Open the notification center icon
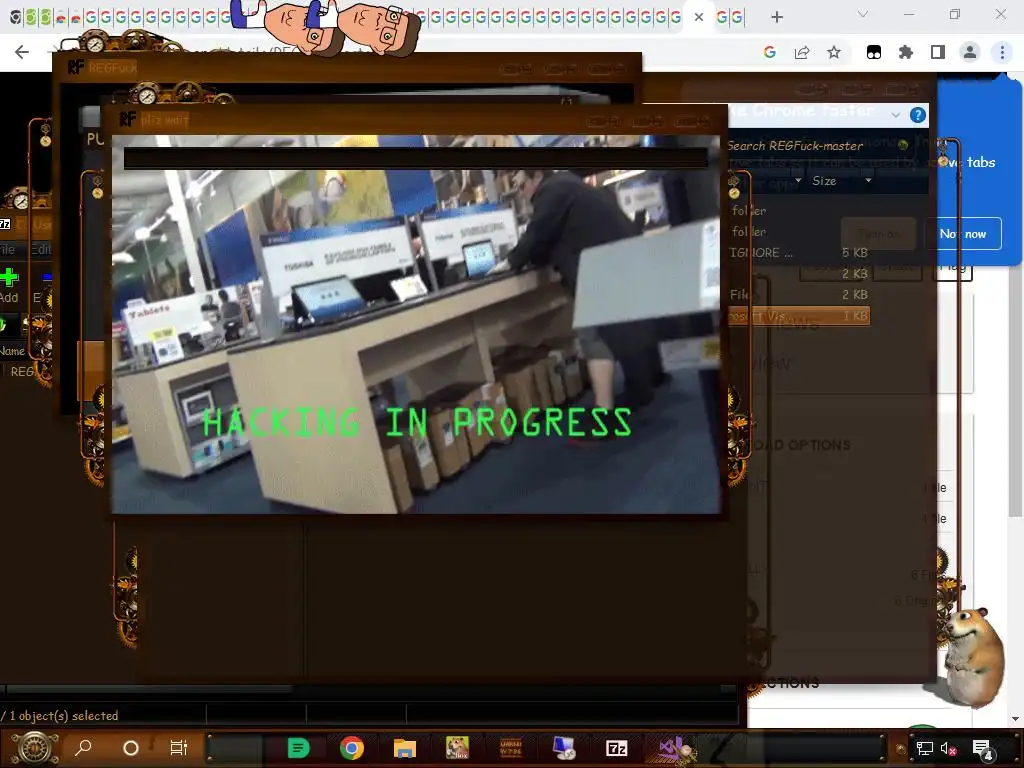The width and height of the screenshot is (1024, 768). click(x=982, y=750)
